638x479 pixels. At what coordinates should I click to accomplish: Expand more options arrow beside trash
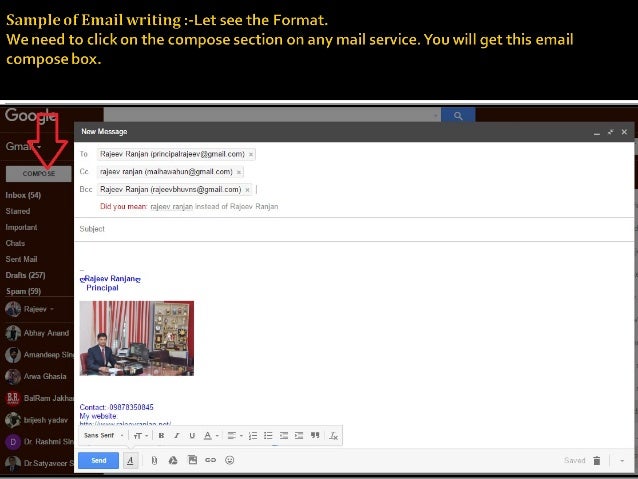(622, 461)
